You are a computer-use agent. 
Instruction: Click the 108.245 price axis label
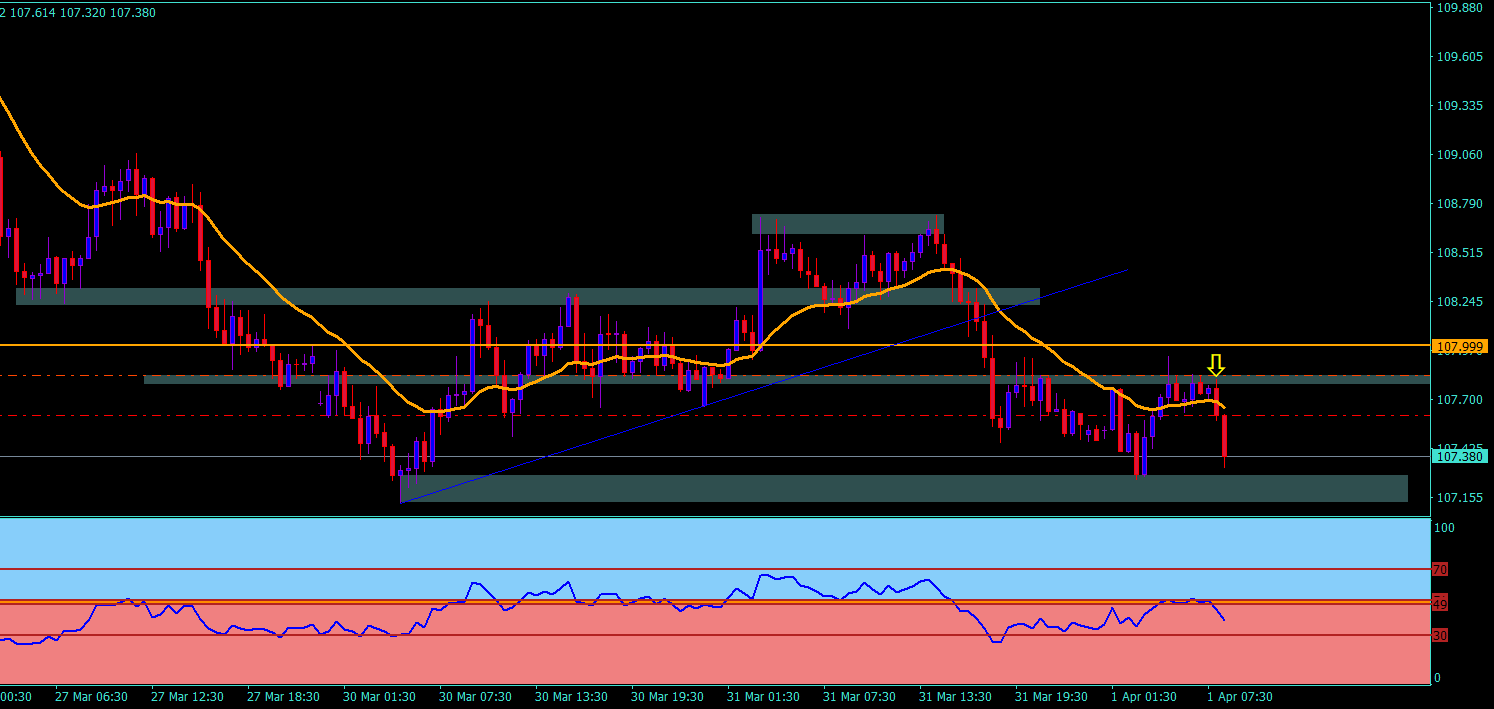click(1459, 301)
